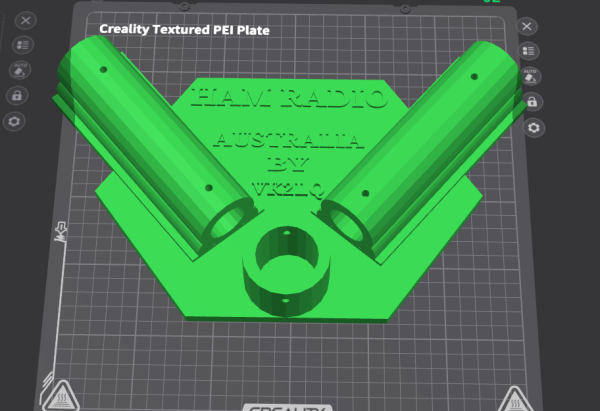Toggle the lock icon on the left plate toolbar

(17, 96)
